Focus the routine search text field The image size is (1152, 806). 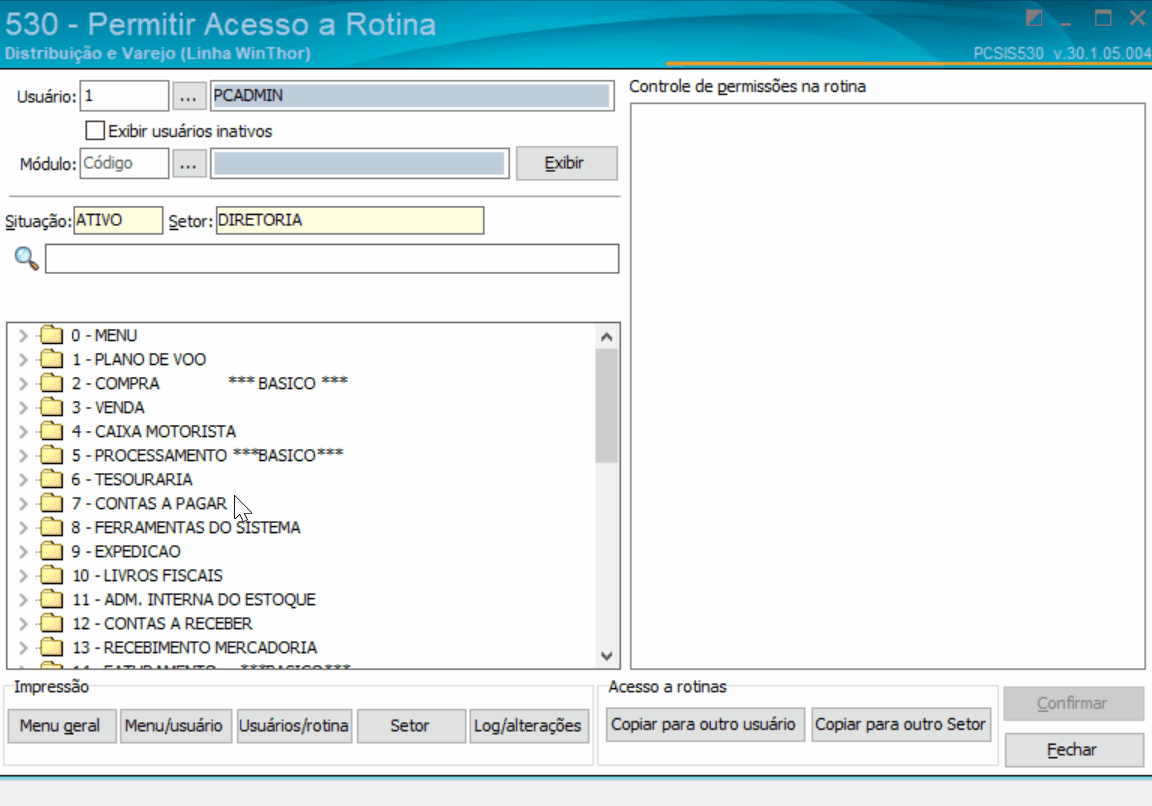[x=332, y=259]
